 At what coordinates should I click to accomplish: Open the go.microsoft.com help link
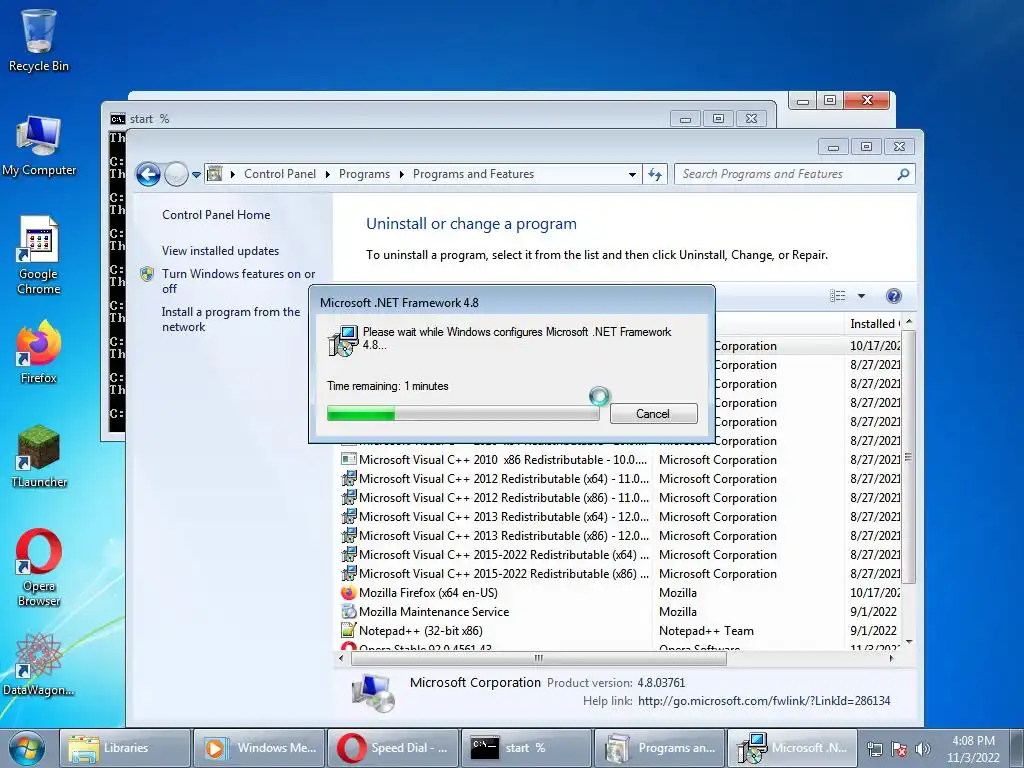tap(764, 701)
